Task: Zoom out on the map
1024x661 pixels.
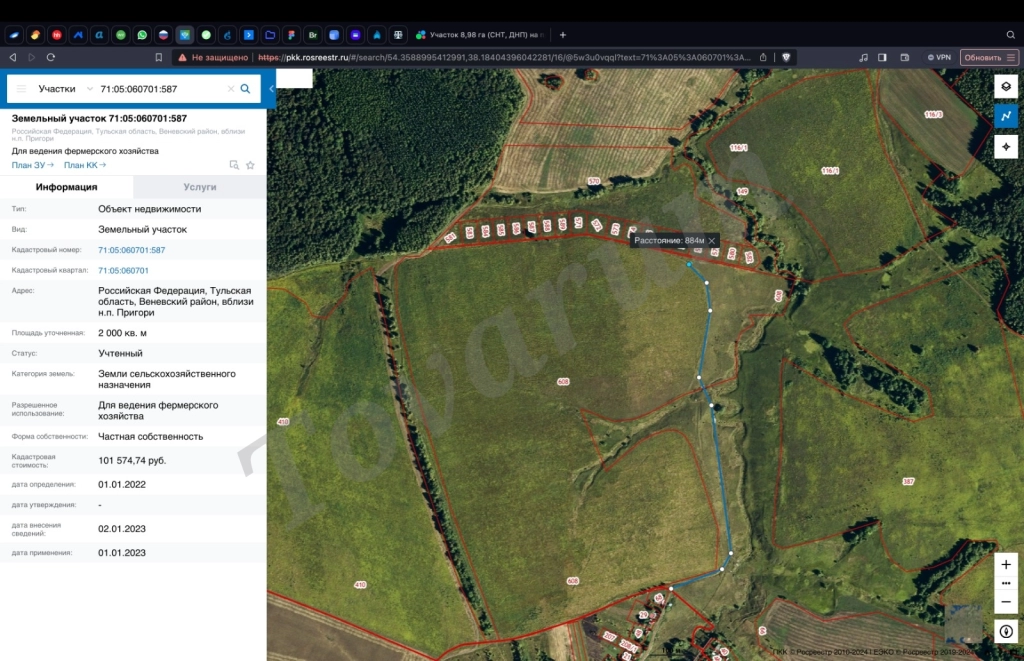Action: (x=1006, y=602)
